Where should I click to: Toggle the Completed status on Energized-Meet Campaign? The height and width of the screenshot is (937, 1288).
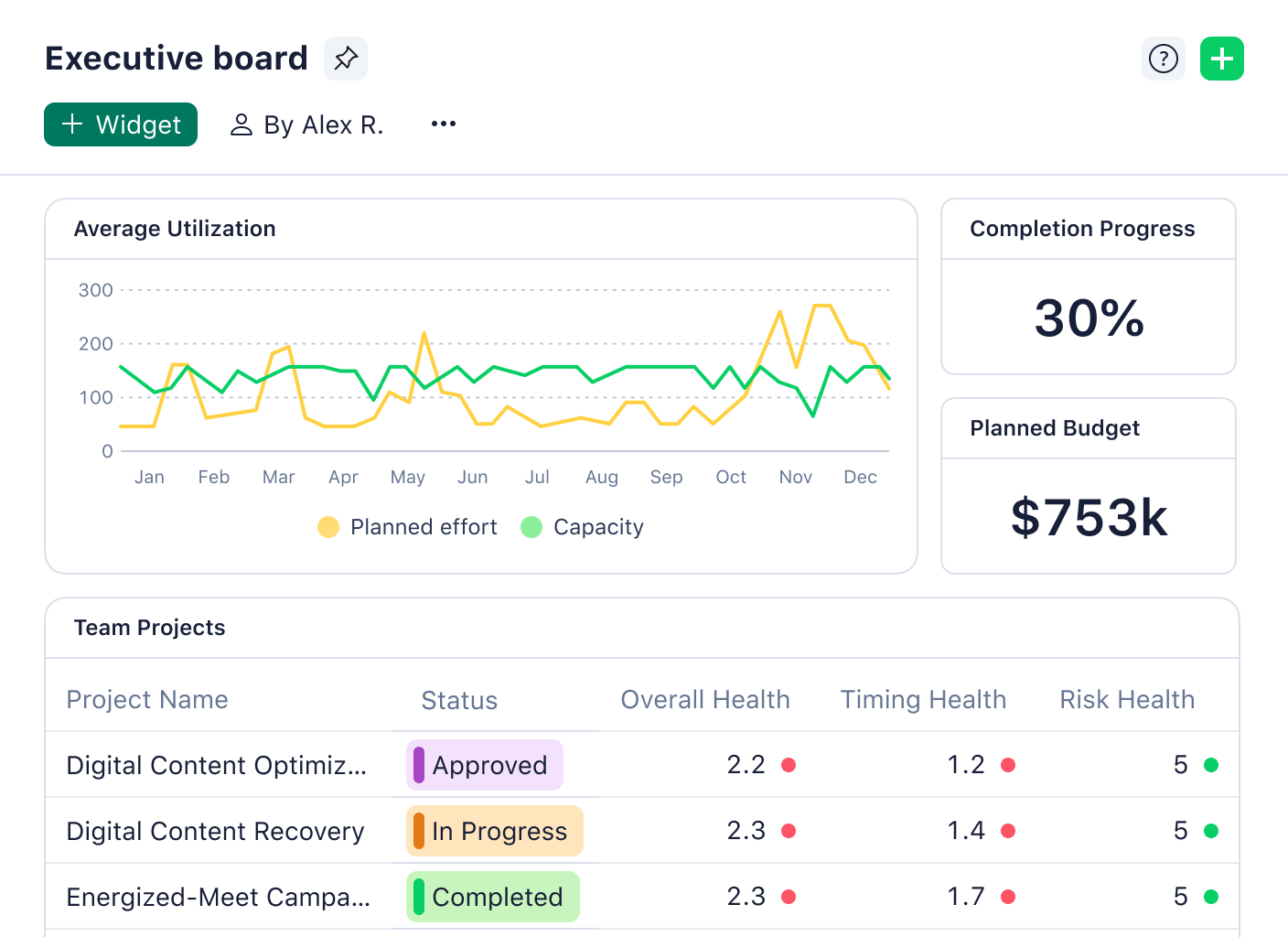point(492,897)
